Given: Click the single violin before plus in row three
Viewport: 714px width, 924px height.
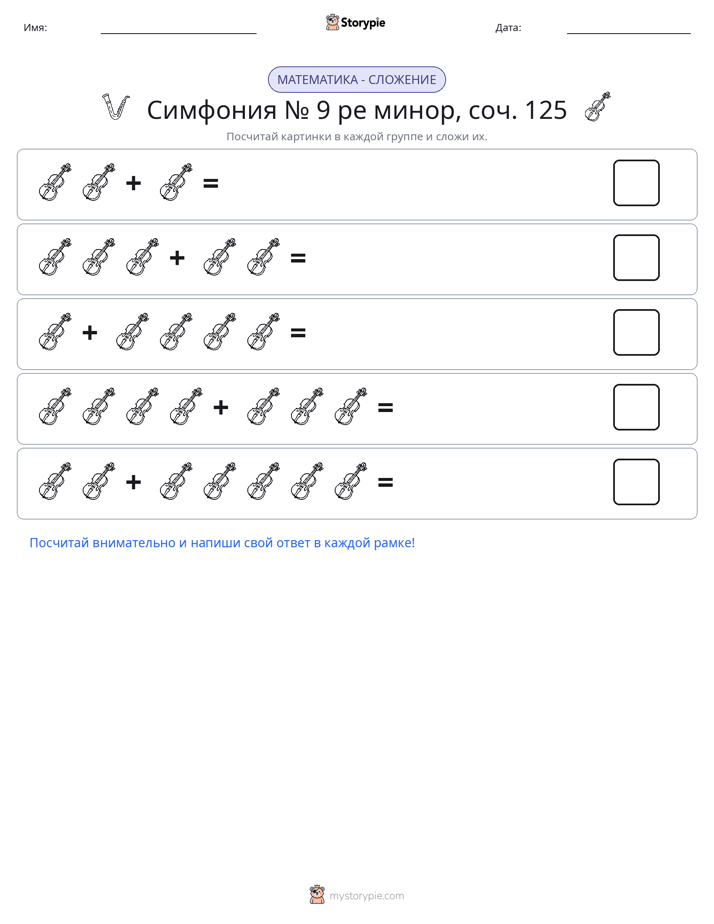Looking at the screenshot, I should 55,332.
